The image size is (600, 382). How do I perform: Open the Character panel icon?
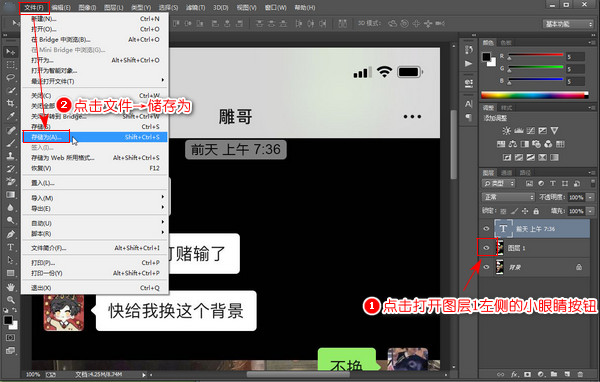pyautogui.click(x=469, y=104)
